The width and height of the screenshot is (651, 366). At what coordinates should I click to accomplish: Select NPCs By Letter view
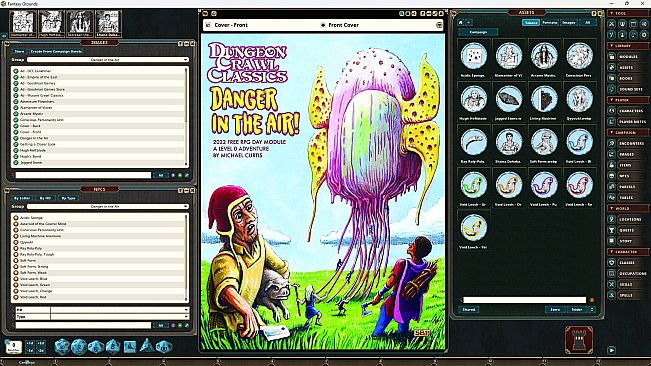[x=22, y=198]
